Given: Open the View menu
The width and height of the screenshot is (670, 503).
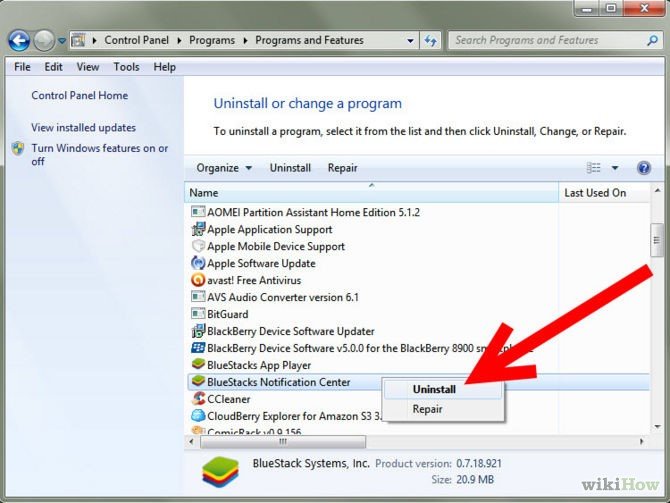Looking at the screenshot, I should [x=88, y=67].
